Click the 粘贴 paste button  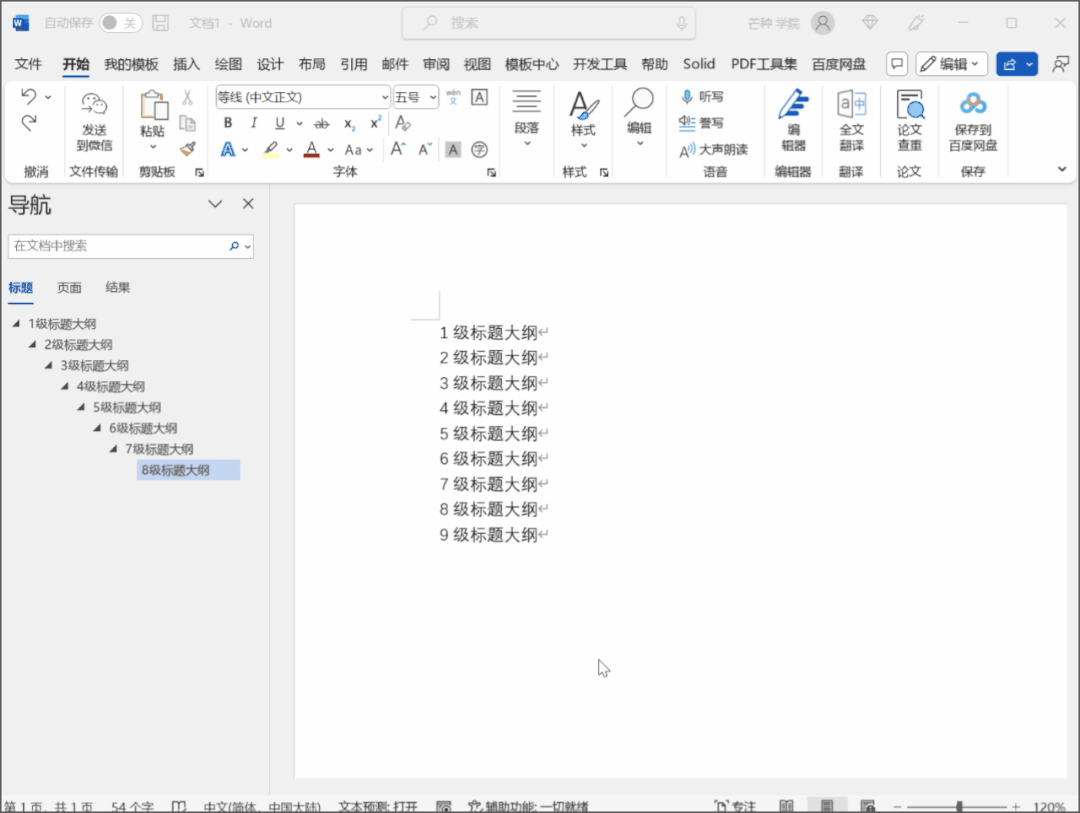click(152, 118)
